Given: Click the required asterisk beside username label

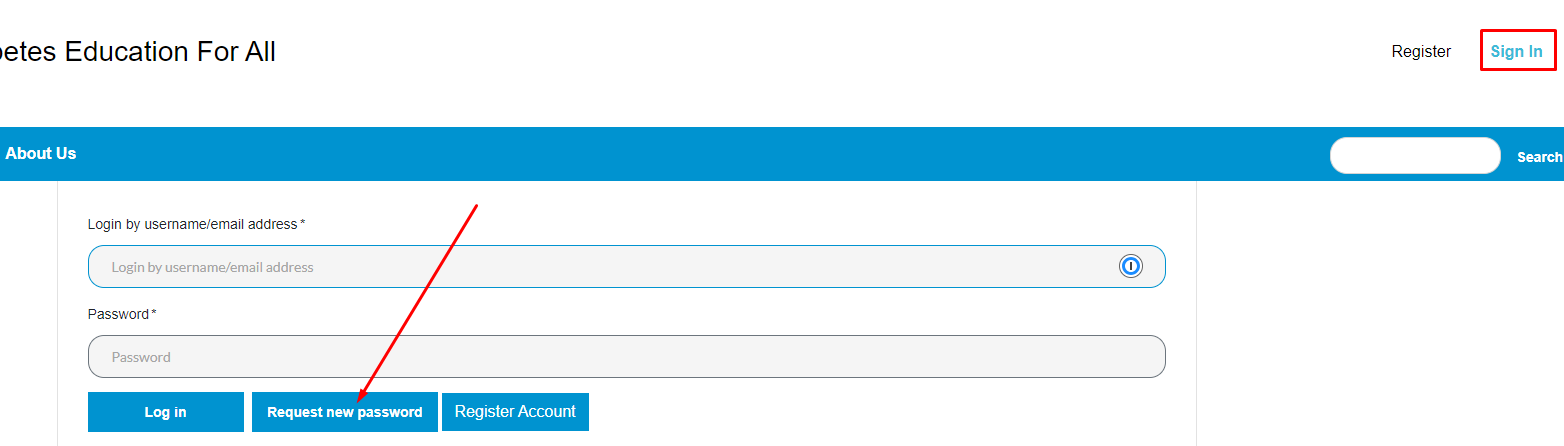Looking at the screenshot, I should (303, 223).
